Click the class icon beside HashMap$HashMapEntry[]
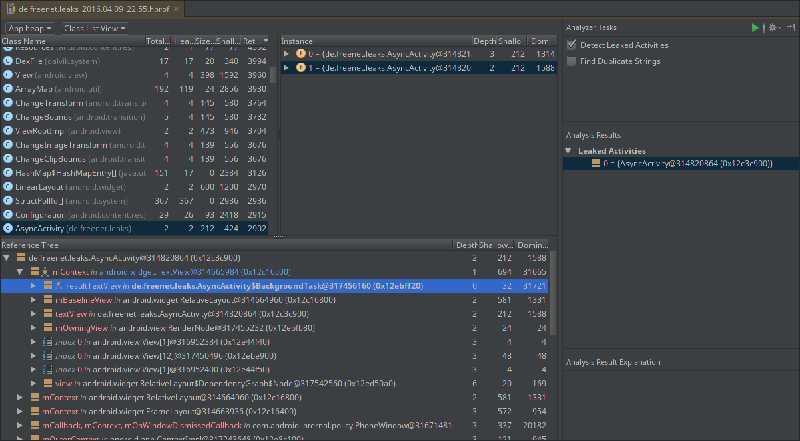The height and width of the screenshot is (441, 800). [8, 172]
